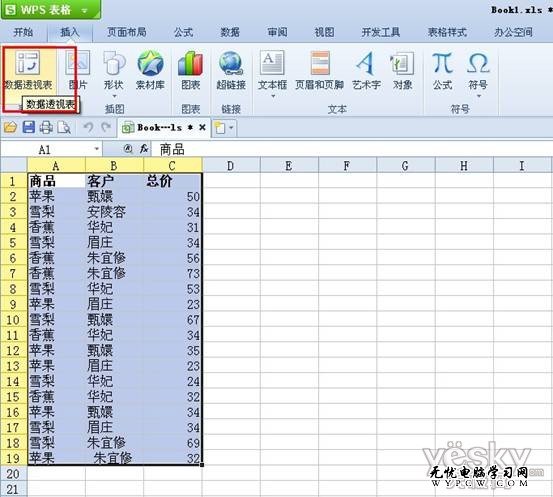Click the value 67 in row 10
553x497 pixels.
[x=172, y=319]
